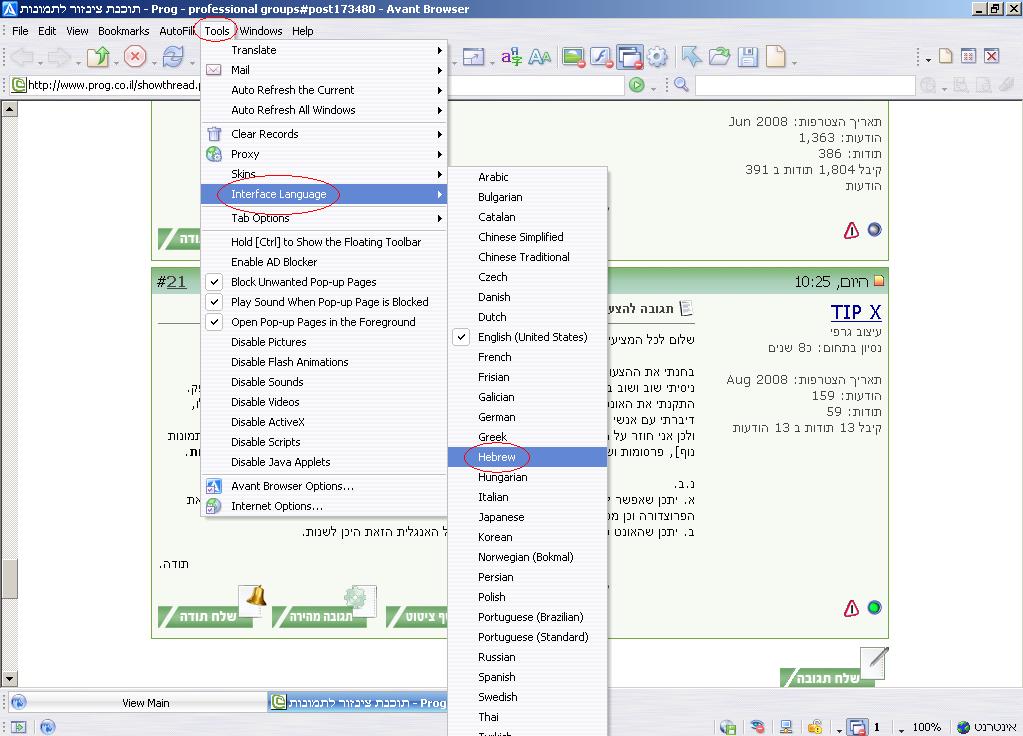Click the vertical scrollbar thumb
Viewport: 1023px width, 736px height.
(9, 578)
